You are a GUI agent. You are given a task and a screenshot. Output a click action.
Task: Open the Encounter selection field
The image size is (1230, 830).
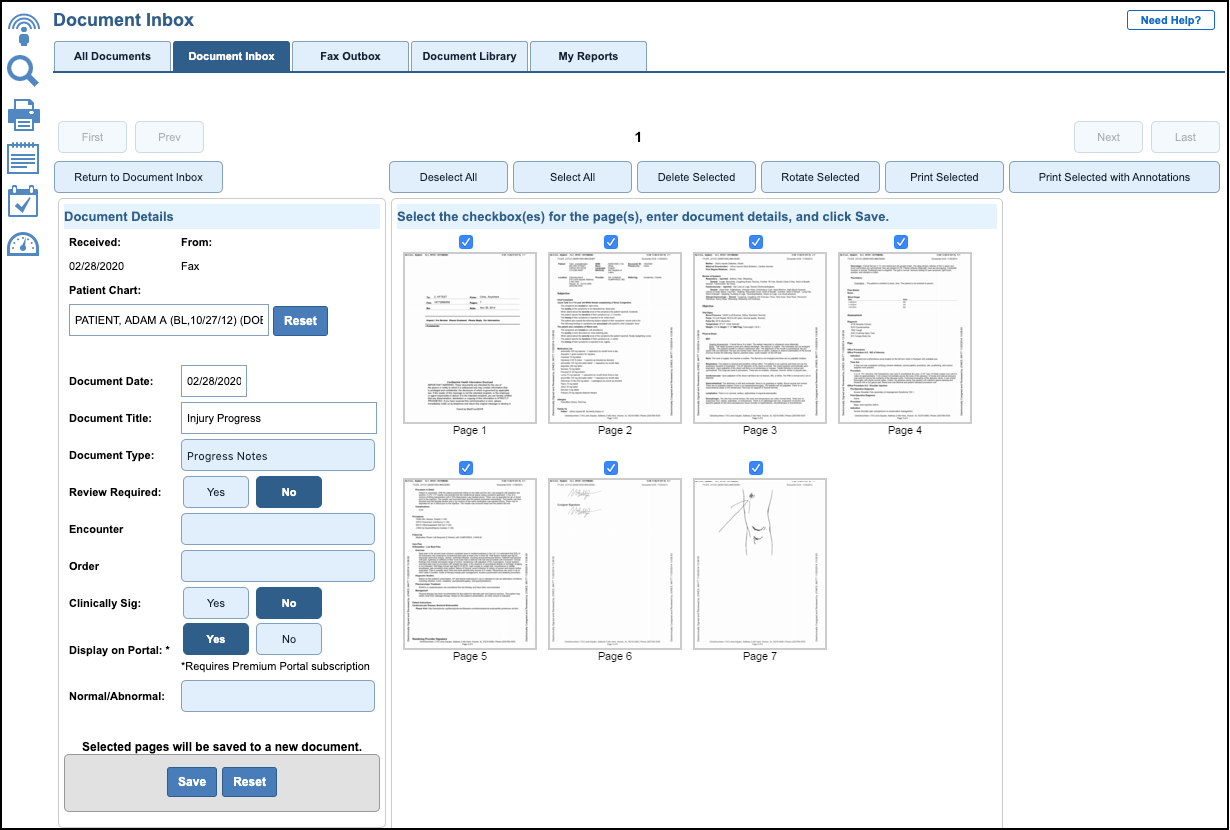tap(278, 528)
